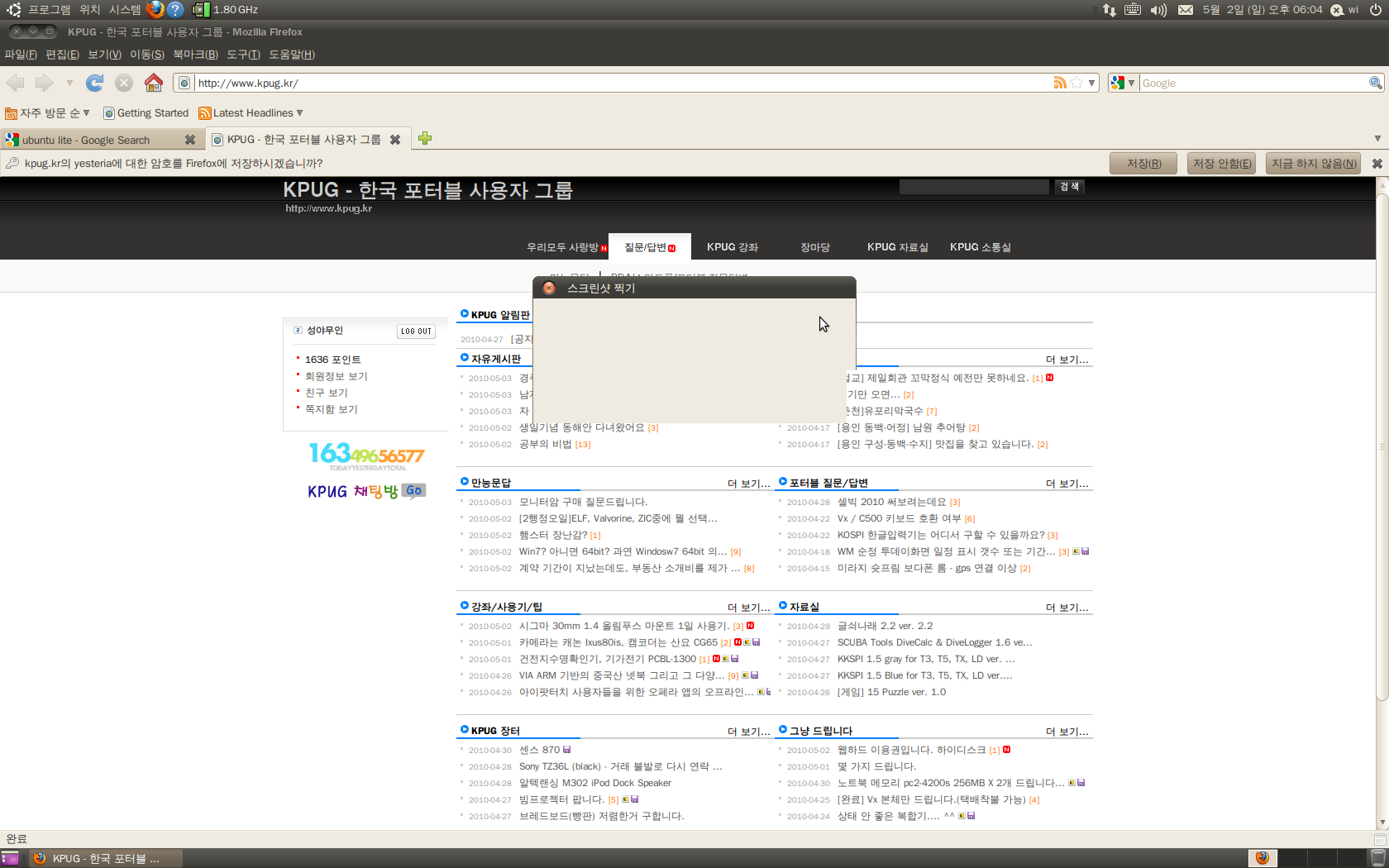Image resolution: width=1389 pixels, height=868 pixels.
Task: Click the KPUG site search input field
Action: coord(974,187)
